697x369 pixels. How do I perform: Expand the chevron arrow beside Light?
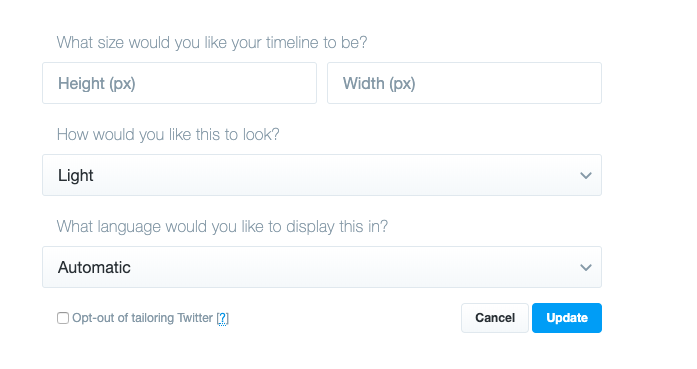click(x=586, y=176)
